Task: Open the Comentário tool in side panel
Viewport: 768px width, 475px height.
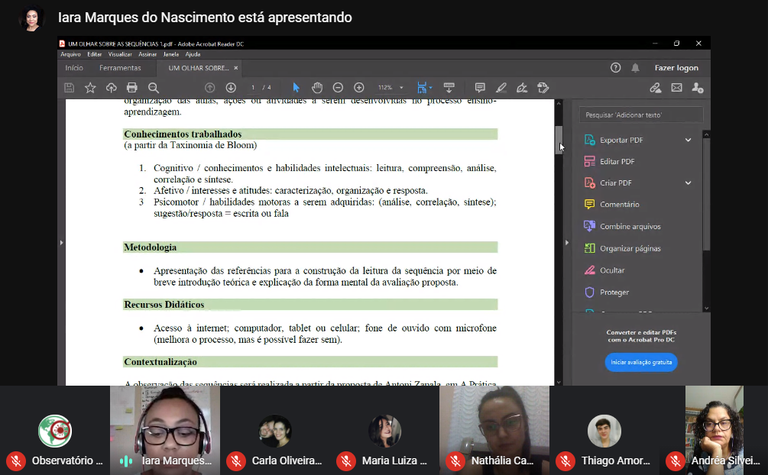Action: click(x=620, y=204)
